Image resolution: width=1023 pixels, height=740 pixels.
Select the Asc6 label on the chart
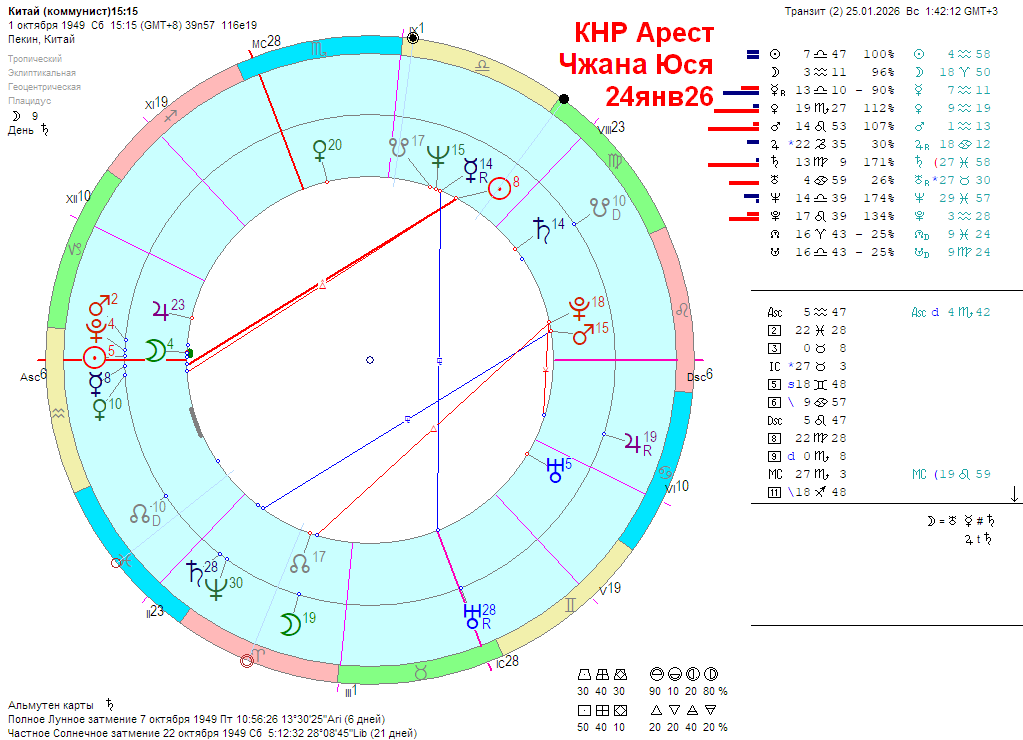(x=33, y=376)
